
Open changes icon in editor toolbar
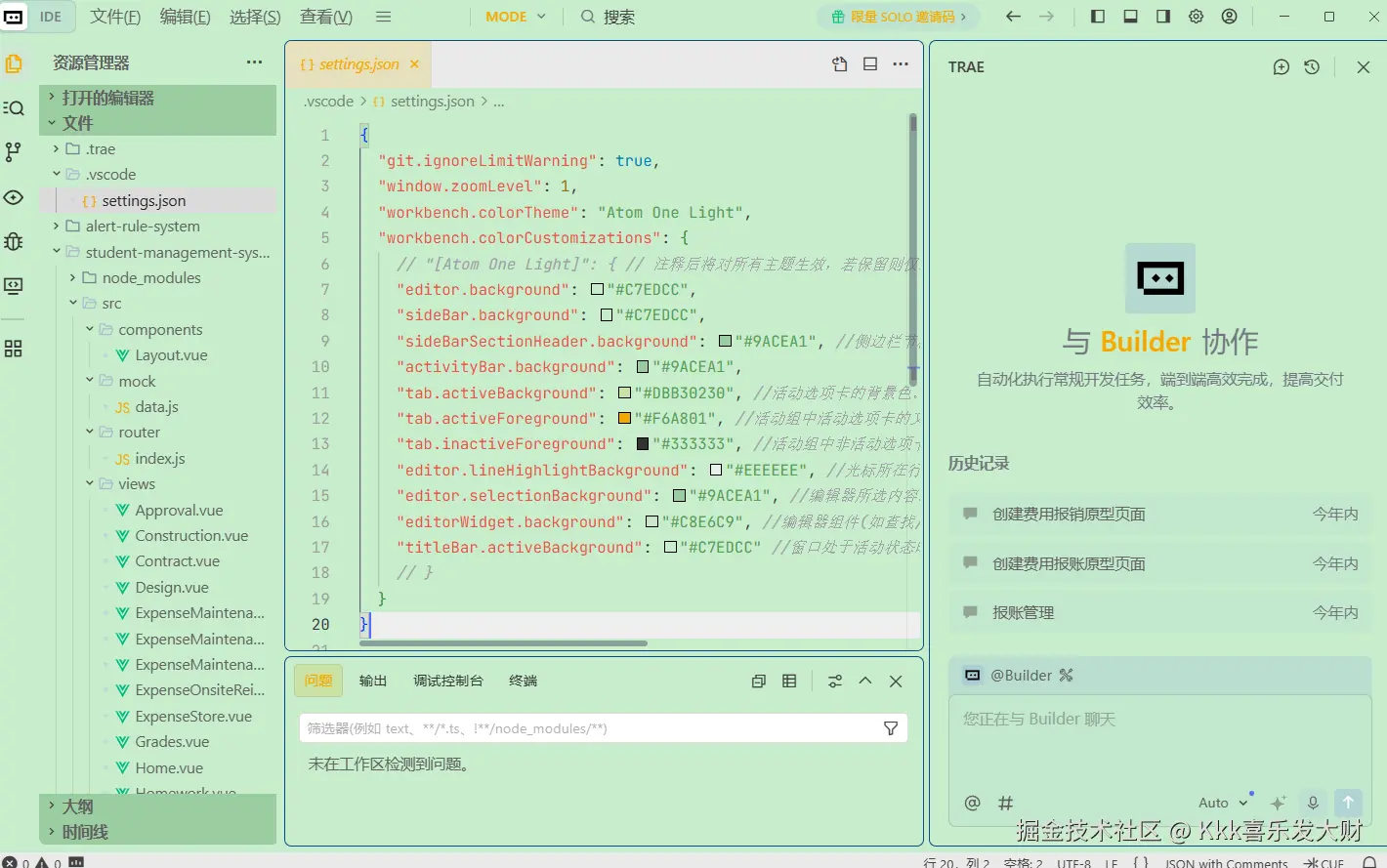[840, 64]
